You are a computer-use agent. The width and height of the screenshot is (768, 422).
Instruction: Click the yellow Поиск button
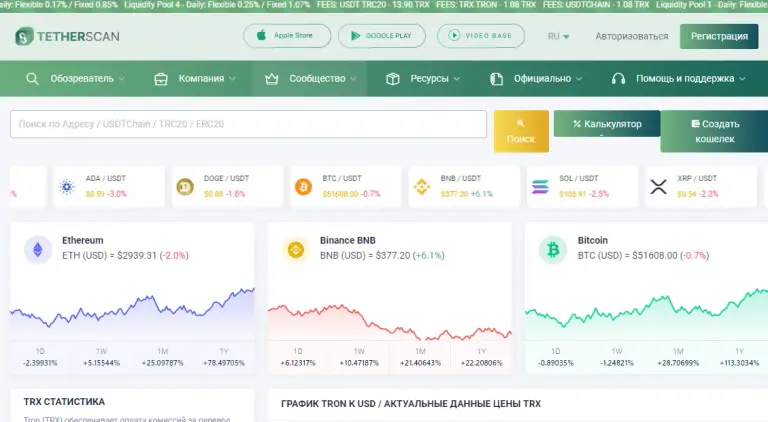click(521, 131)
